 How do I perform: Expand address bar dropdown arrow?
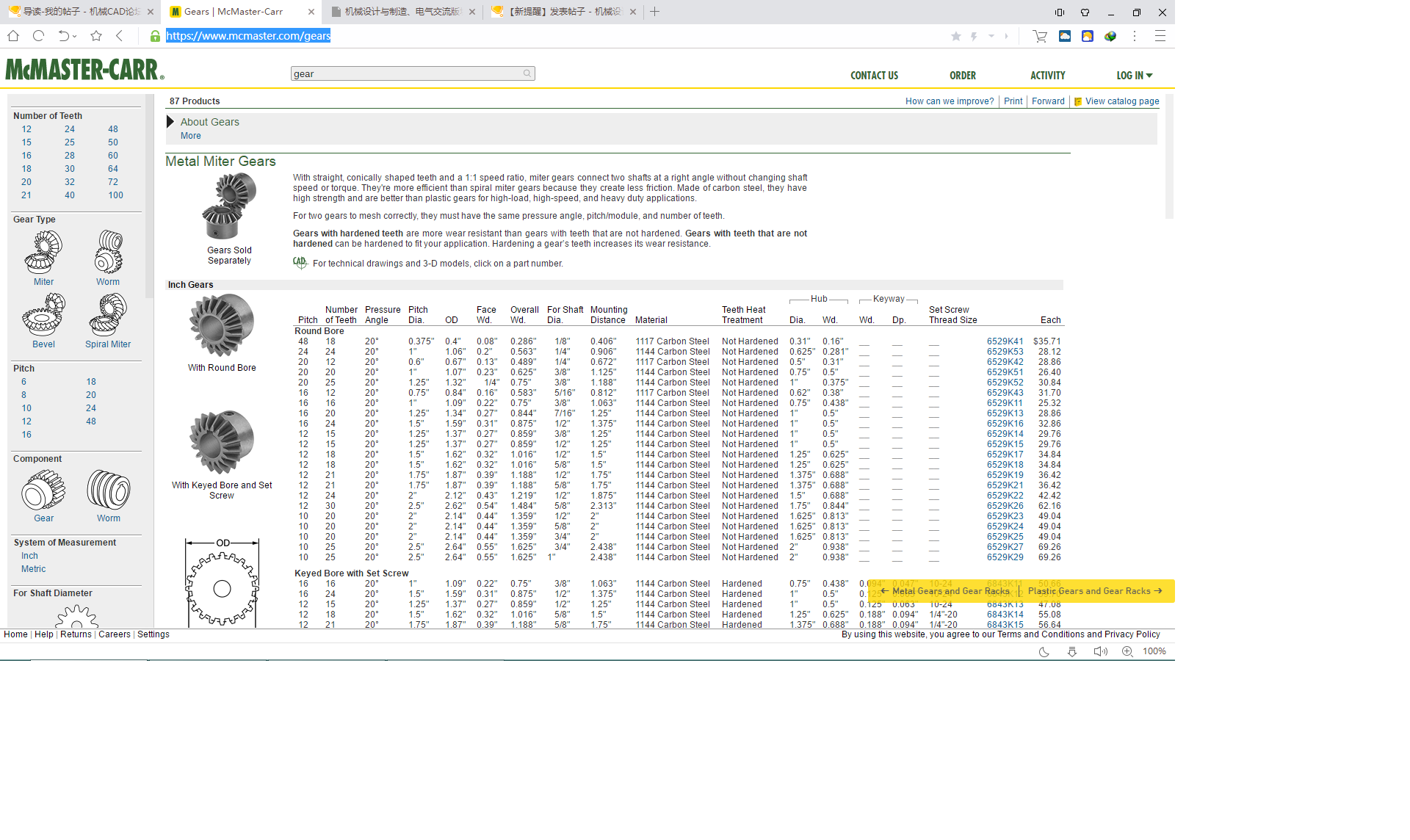[x=991, y=36]
